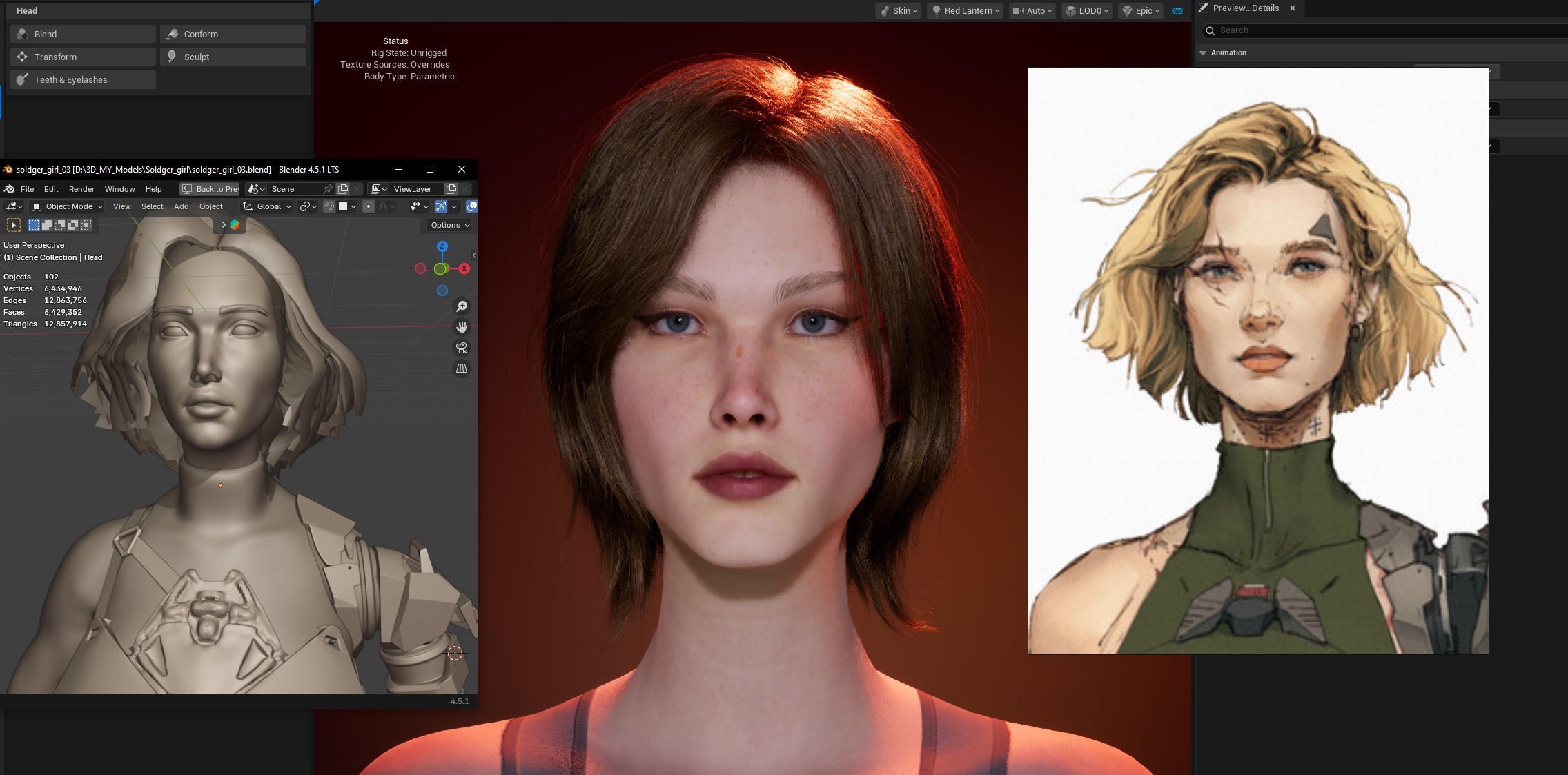
Task: Open the Conform head tool
Action: click(x=233, y=34)
